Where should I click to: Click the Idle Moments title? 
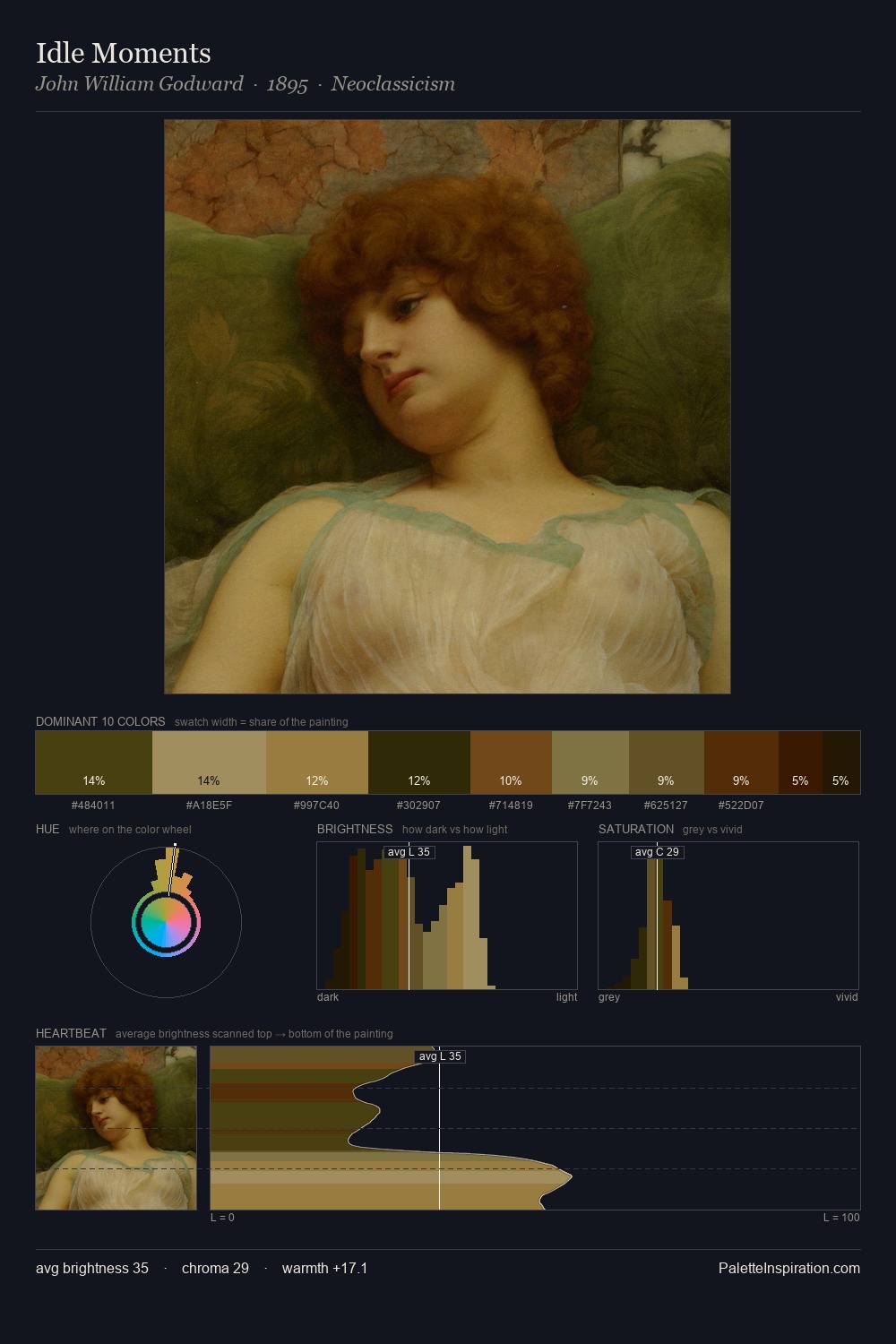(x=124, y=53)
